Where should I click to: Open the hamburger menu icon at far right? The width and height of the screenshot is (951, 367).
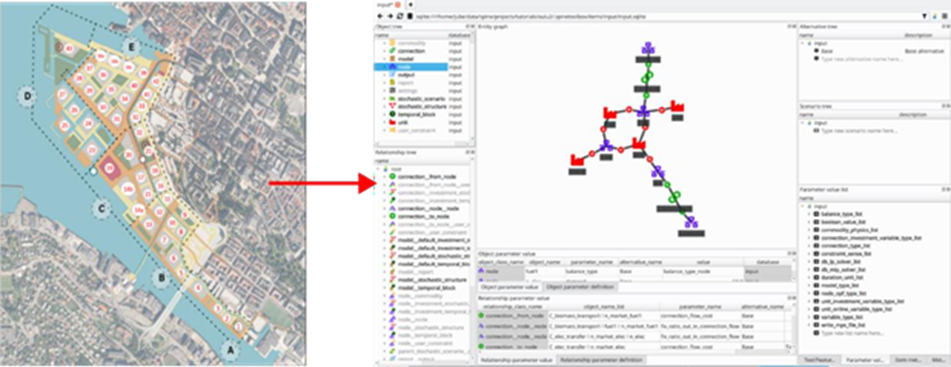pos(944,16)
